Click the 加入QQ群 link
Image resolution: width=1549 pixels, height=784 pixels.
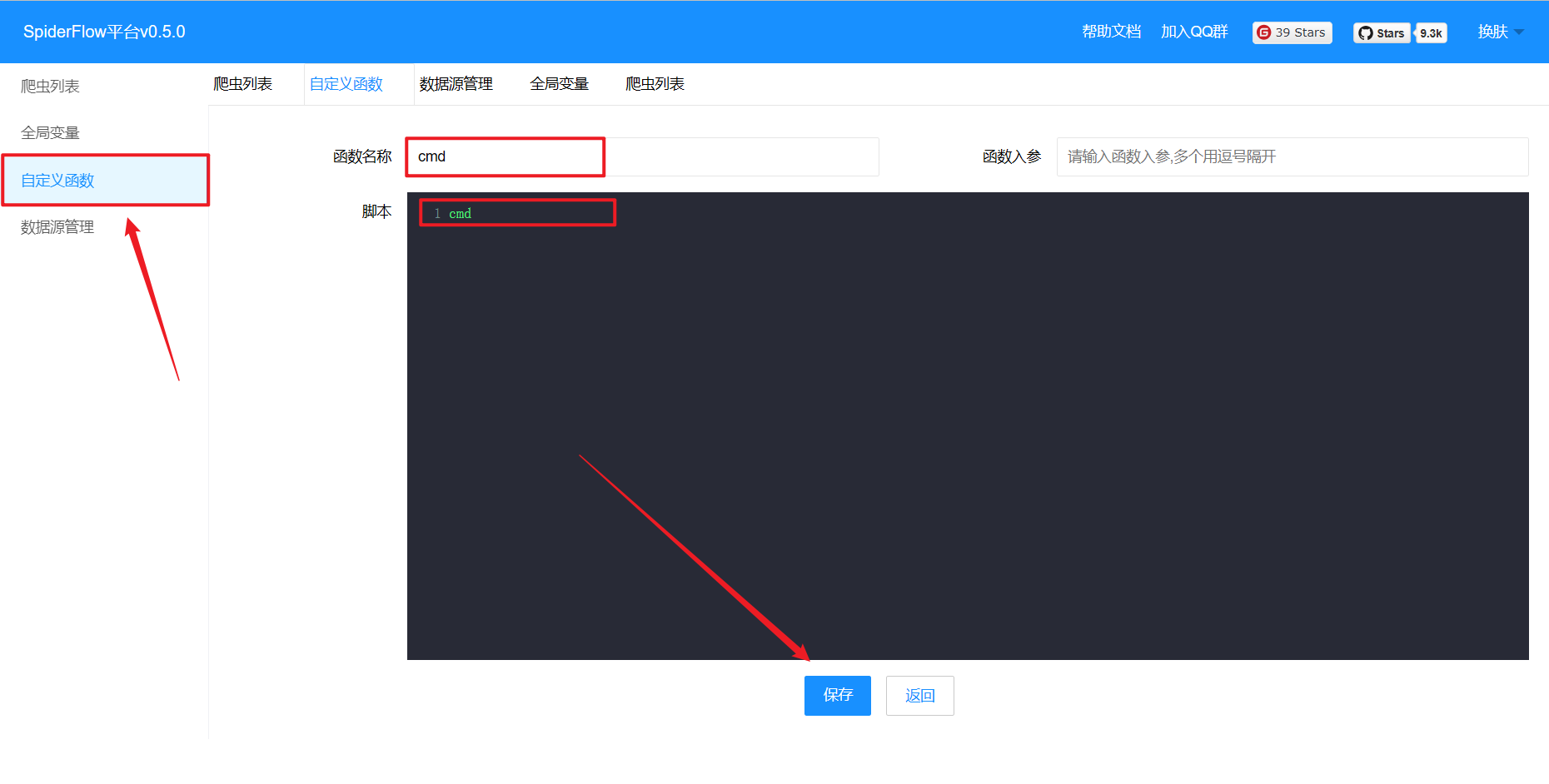click(x=1193, y=31)
